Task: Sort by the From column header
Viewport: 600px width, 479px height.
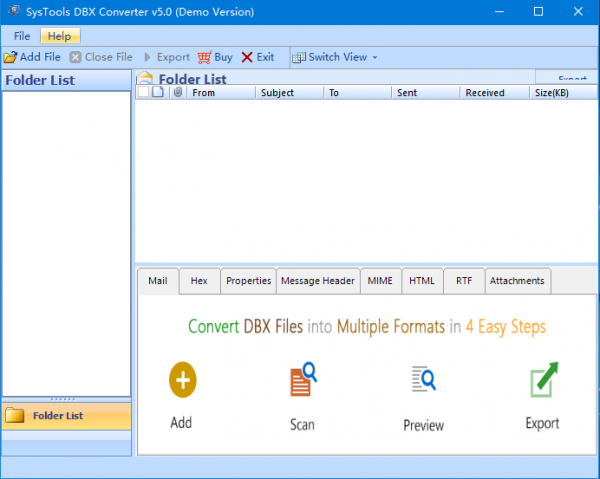Action: [x=220, y=93]
